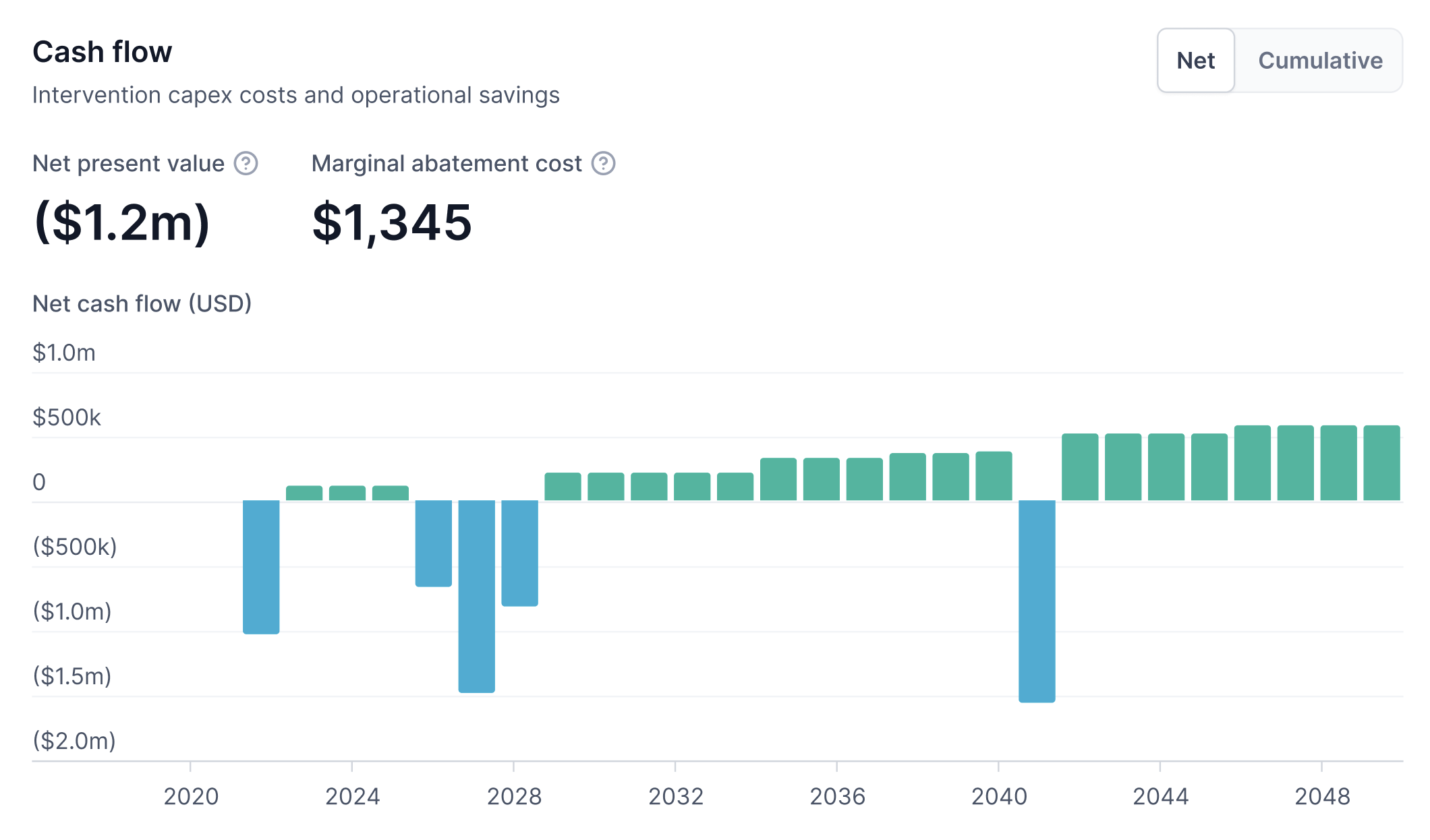1430x840 pixels.
Task: Click the leftmost blue negative bar
Action: 261,566
